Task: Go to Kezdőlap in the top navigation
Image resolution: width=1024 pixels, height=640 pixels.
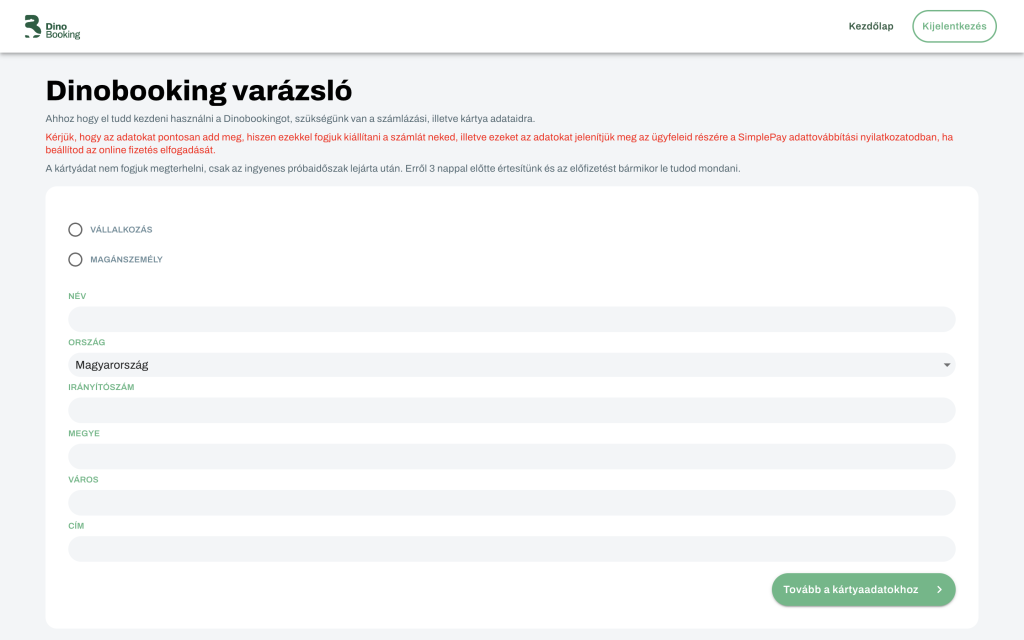Action: tap(870, 26)
